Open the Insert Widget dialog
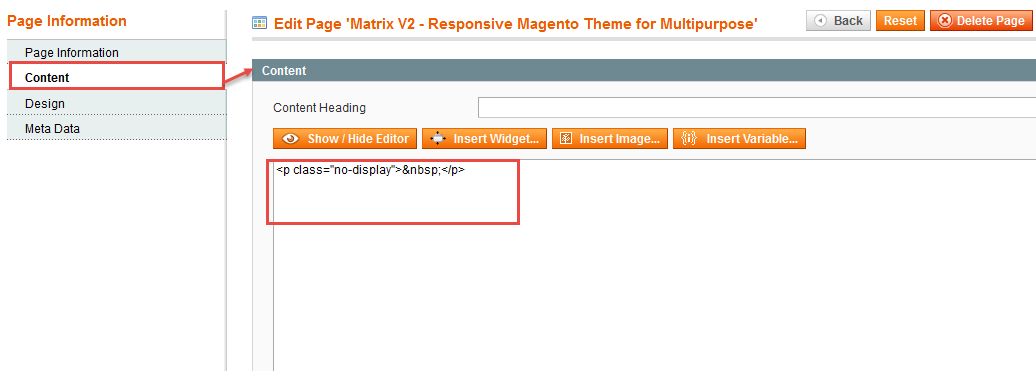This screenshot has height=371, width=1036. click(x=484, y=139)
